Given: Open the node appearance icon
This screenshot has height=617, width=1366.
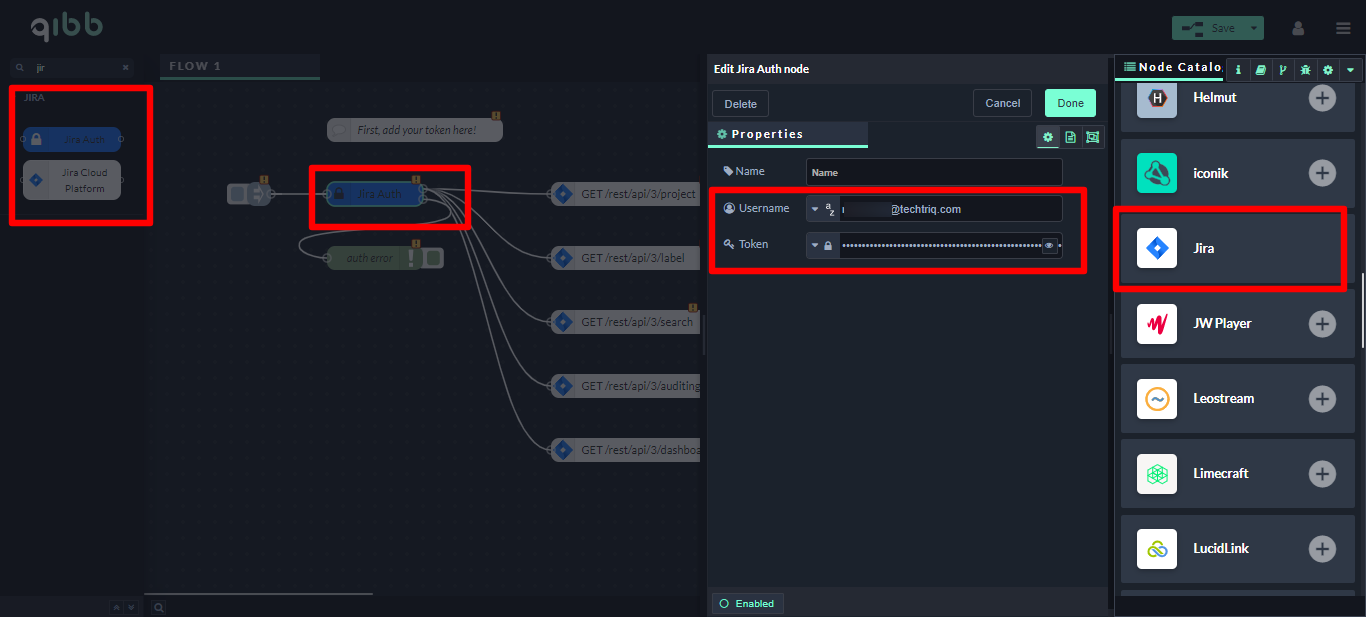Looking at the screenshot, I should click(1092, 137).
